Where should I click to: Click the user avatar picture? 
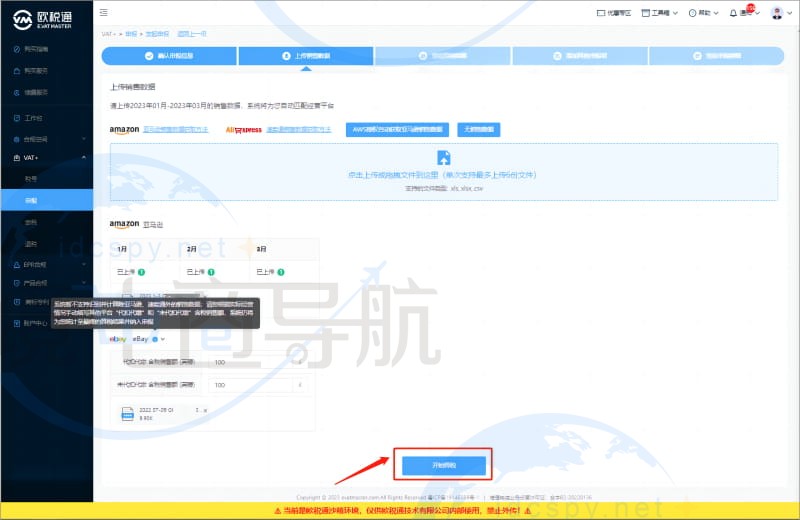[x=777, y=13]
